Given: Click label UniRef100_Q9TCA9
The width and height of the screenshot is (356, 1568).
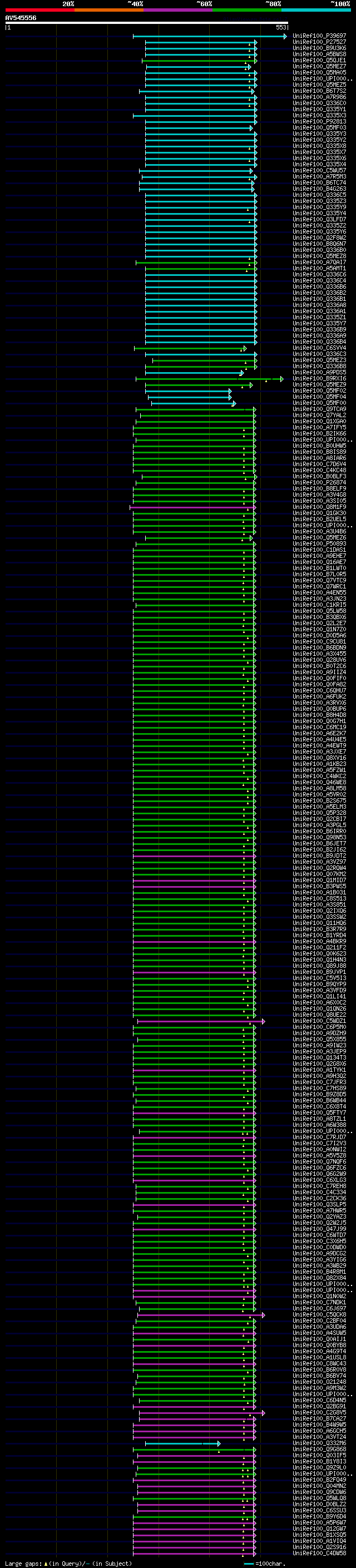Looking at the screenshot, I should point(319,409).
